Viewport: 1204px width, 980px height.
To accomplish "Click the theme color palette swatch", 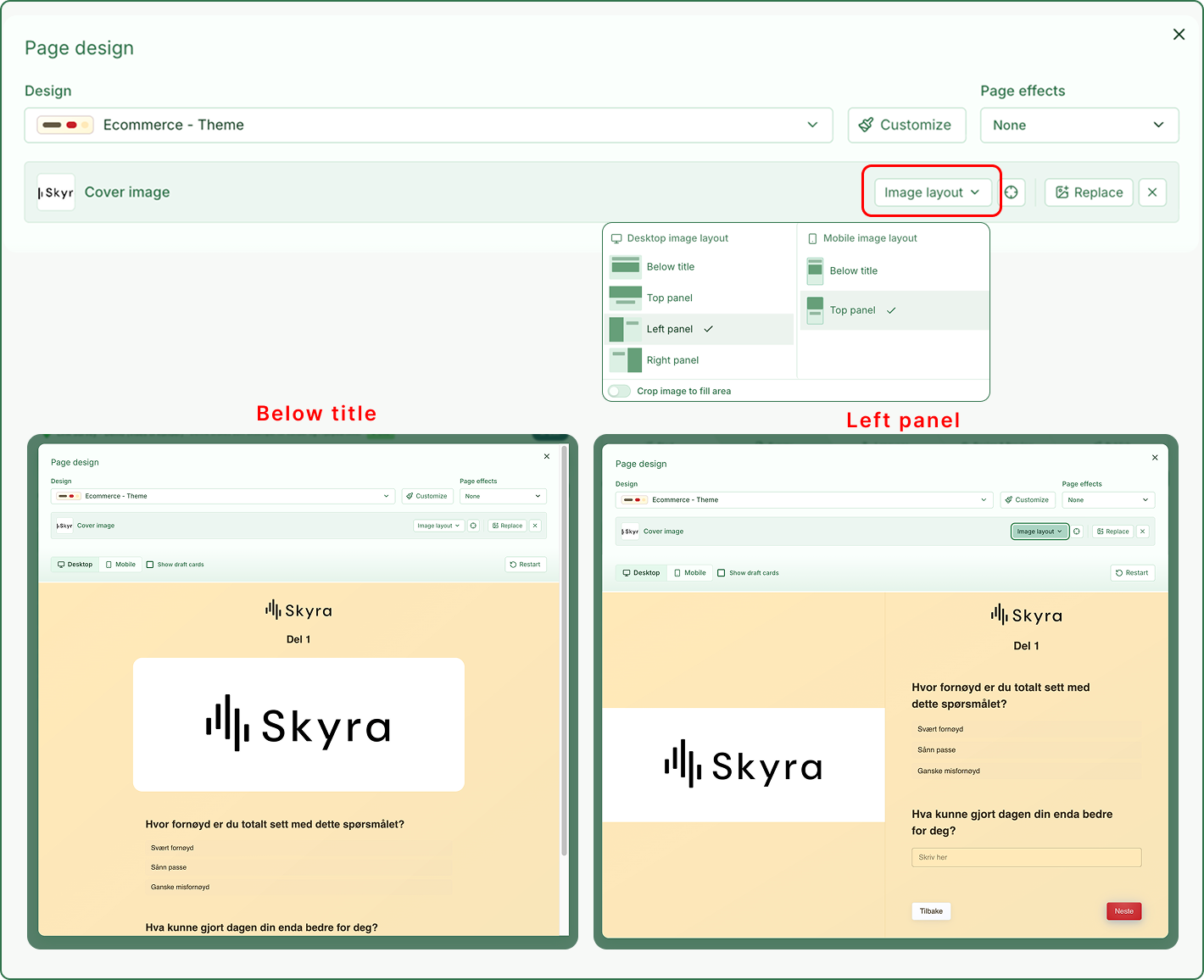I will (64, 125).
